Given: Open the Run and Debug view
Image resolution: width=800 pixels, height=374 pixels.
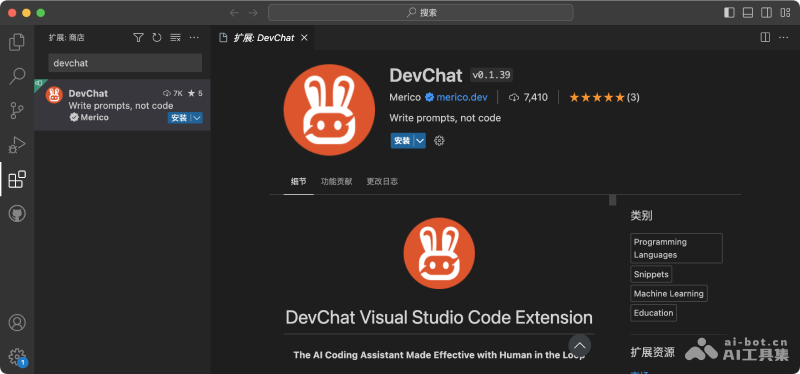Looking at the screenshot, I should point(17,145).
